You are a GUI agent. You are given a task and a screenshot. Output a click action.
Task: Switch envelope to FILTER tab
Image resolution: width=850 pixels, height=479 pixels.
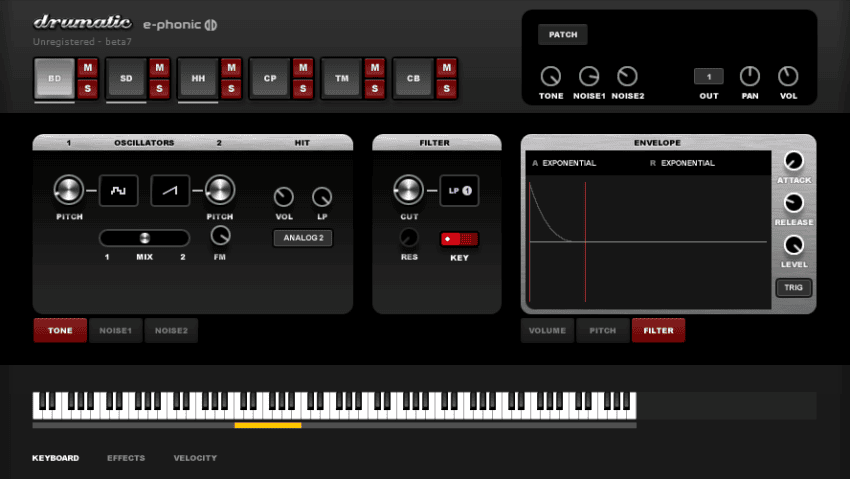pyautogui.click(x=658, y=331)
